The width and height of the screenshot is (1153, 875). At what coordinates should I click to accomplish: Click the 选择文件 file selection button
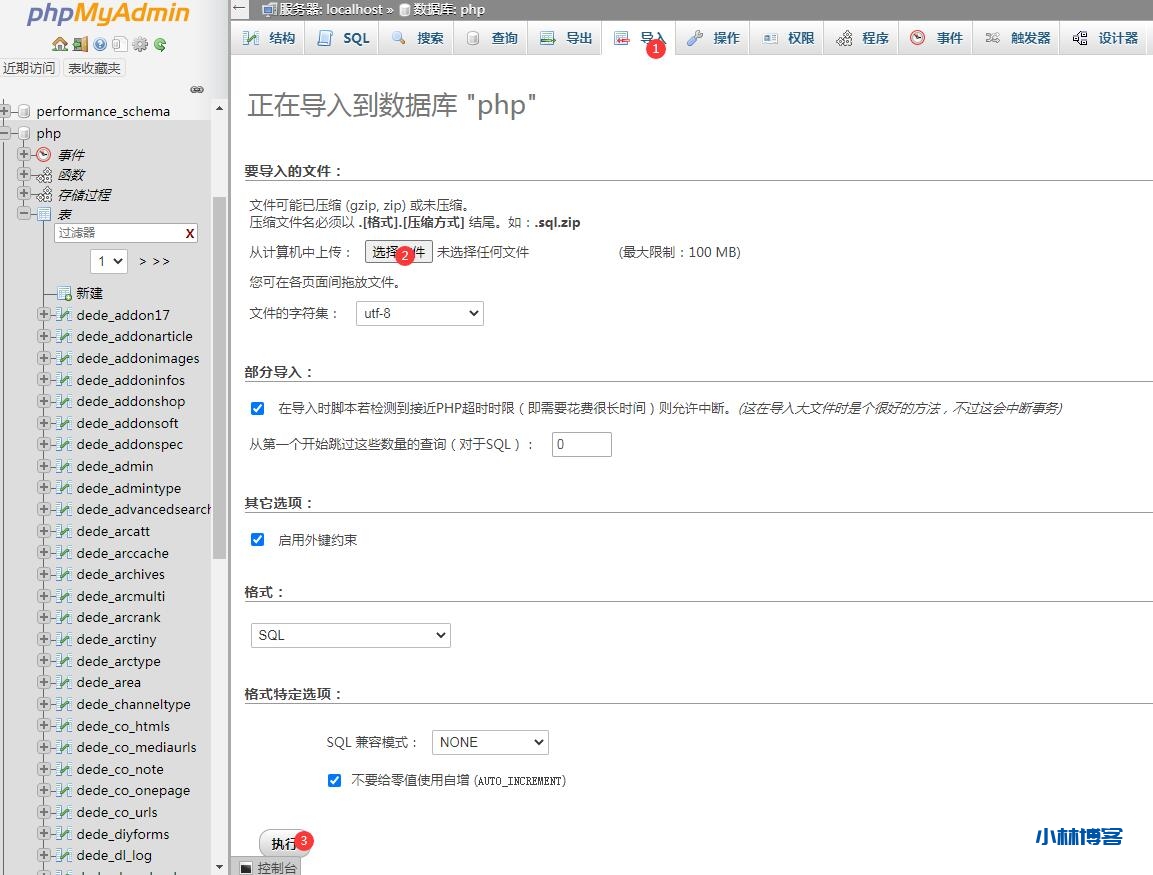coord(397,252)
